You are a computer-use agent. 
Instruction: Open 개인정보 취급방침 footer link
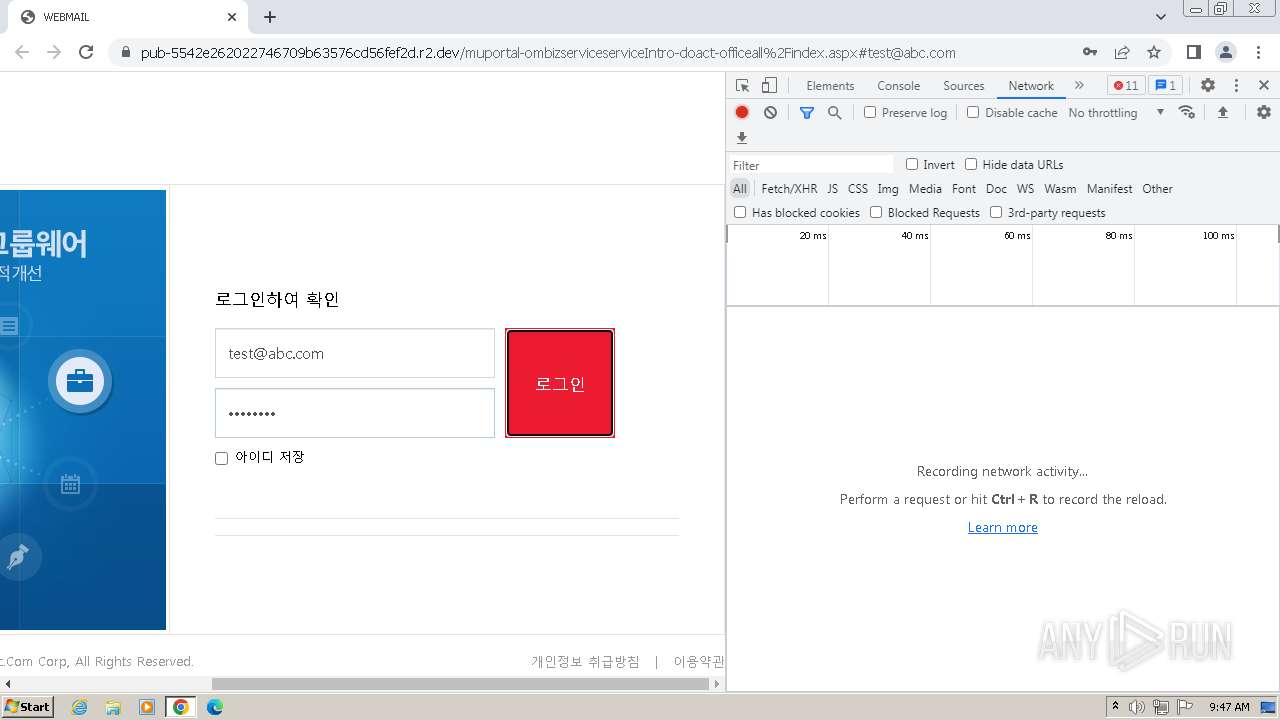click(585, 661)
